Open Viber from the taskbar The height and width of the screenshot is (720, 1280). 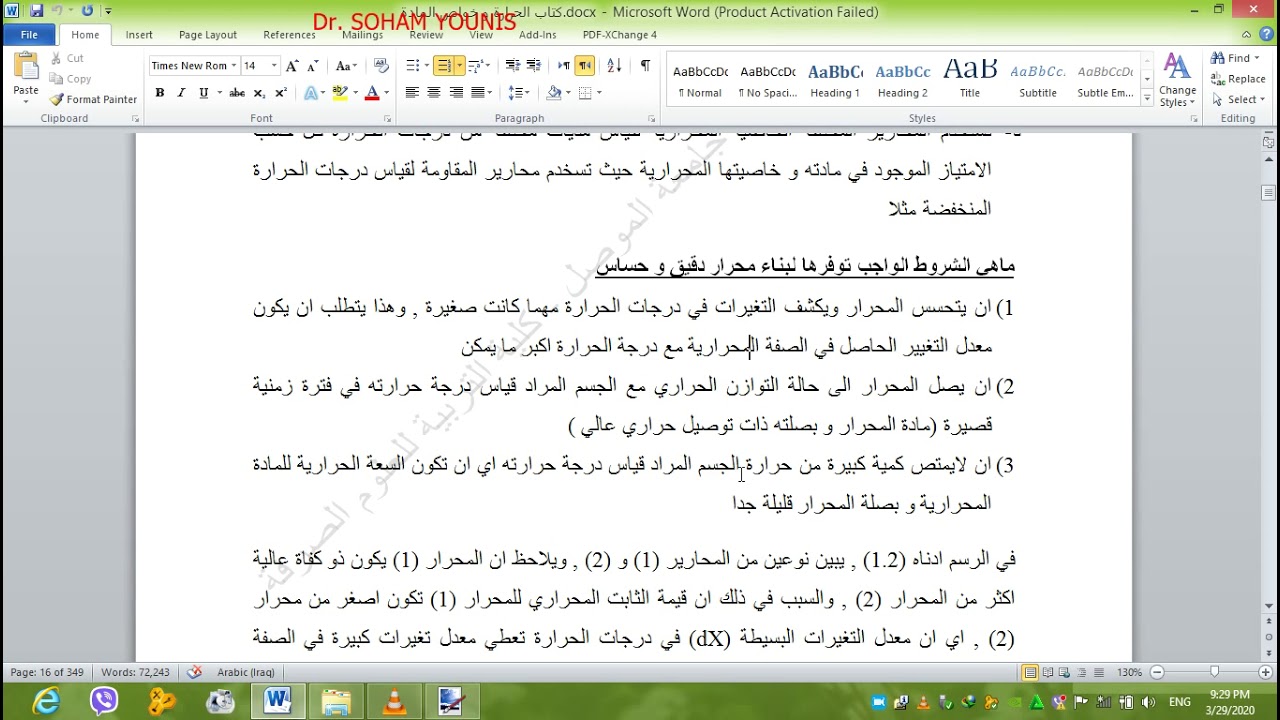click(104, 701)
